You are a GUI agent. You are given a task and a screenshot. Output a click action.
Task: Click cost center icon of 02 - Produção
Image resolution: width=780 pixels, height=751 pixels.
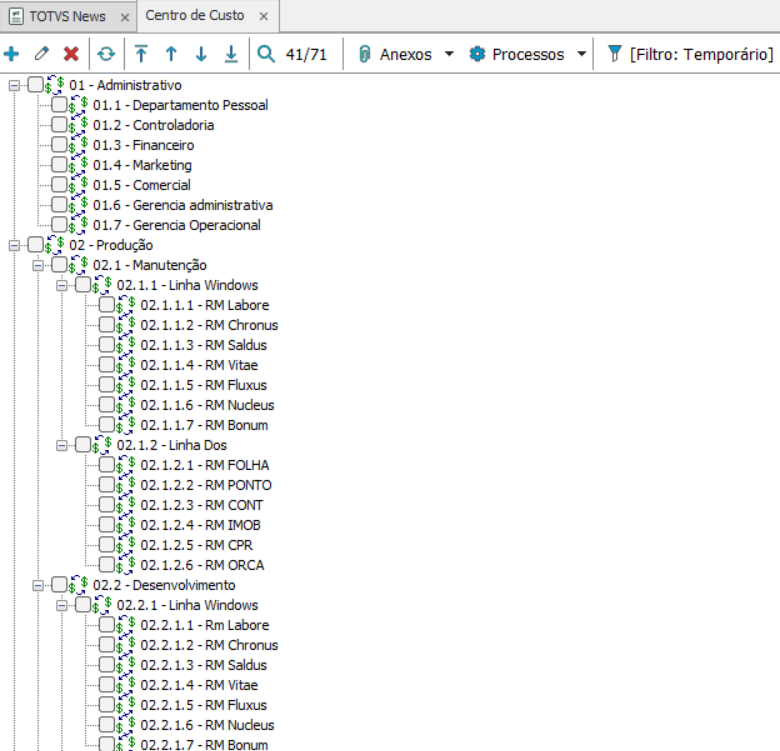coord(55,245)
